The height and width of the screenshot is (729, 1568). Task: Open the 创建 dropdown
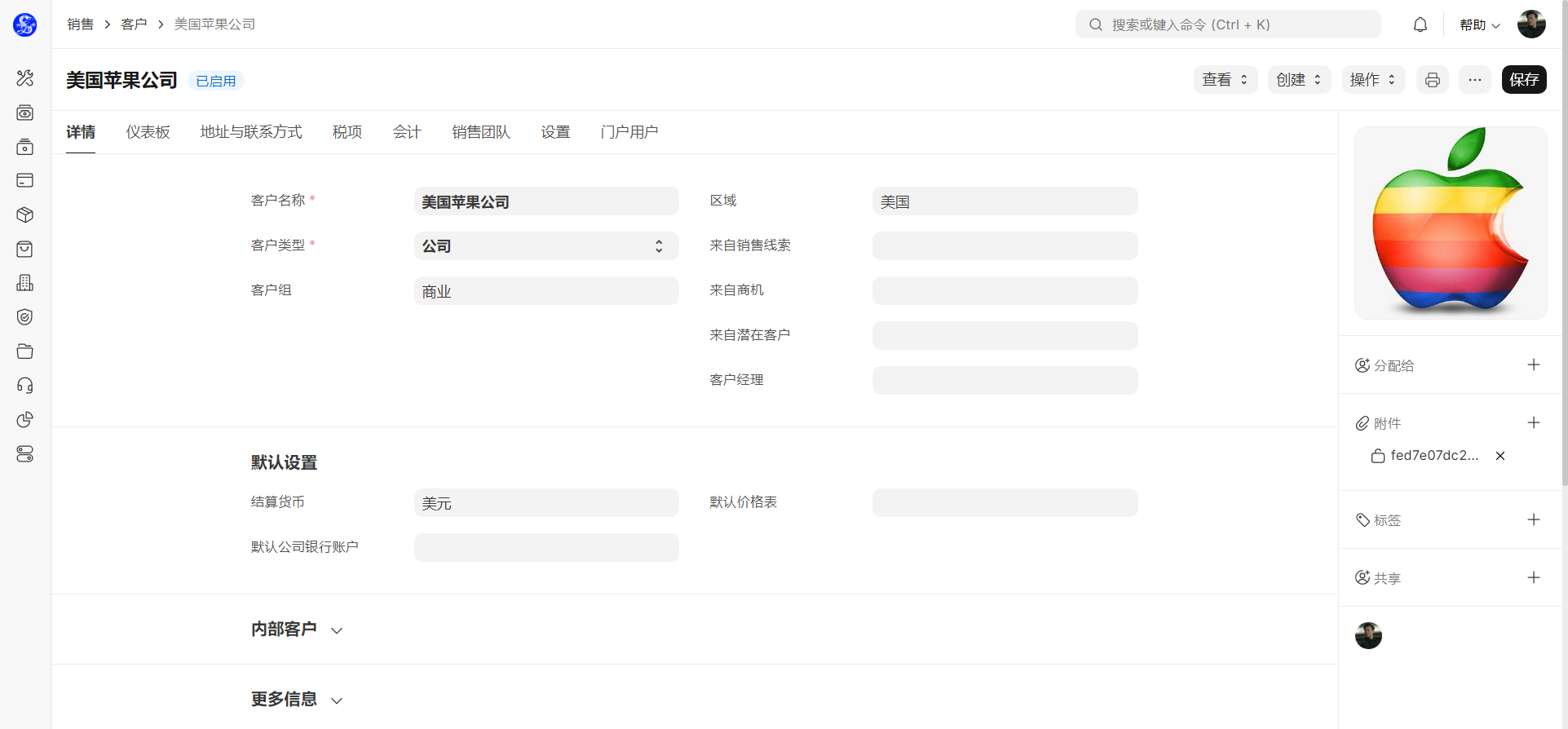pos(1300,80)
